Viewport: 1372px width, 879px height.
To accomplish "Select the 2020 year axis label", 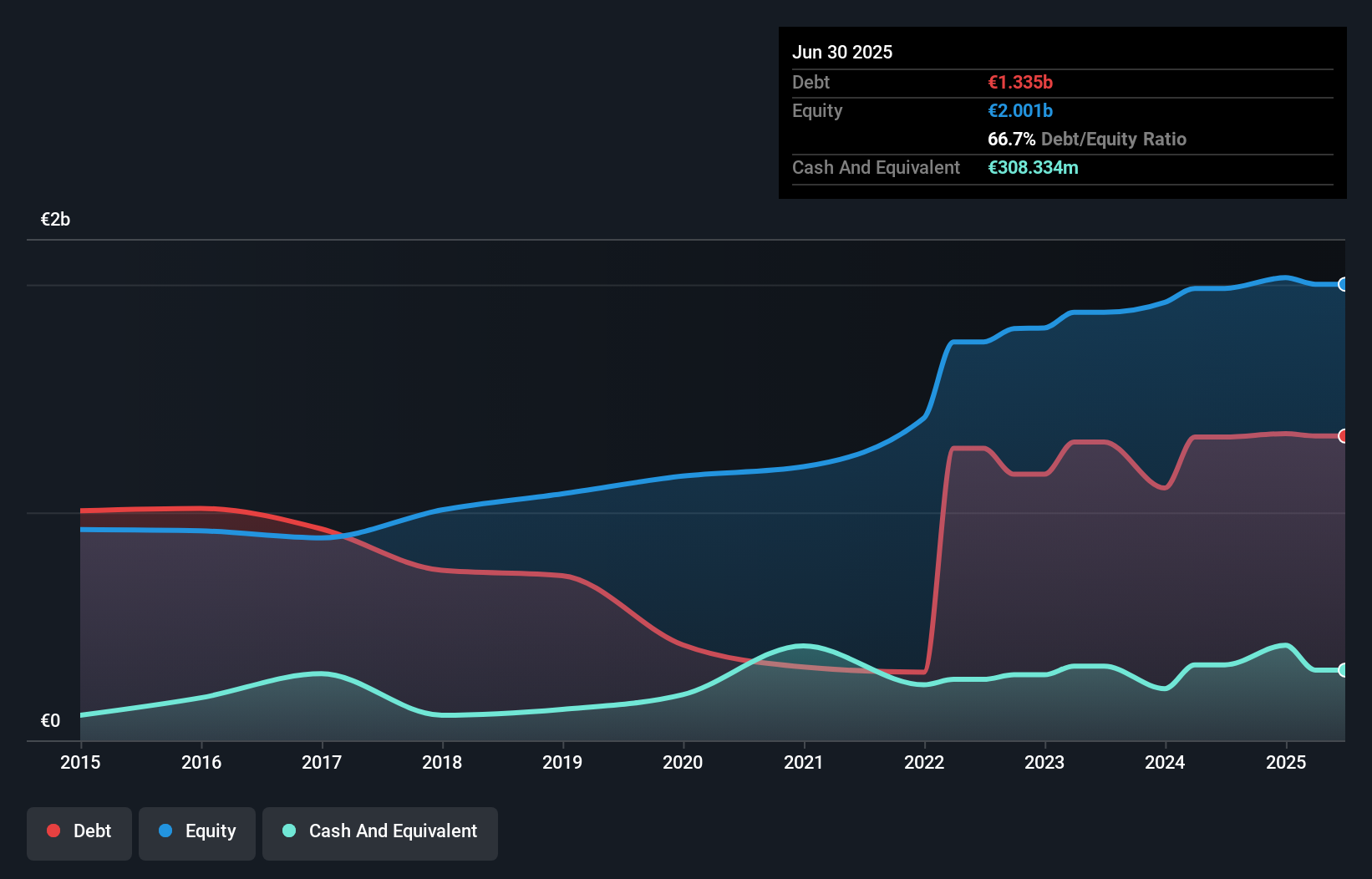I will tap(683, 762).
